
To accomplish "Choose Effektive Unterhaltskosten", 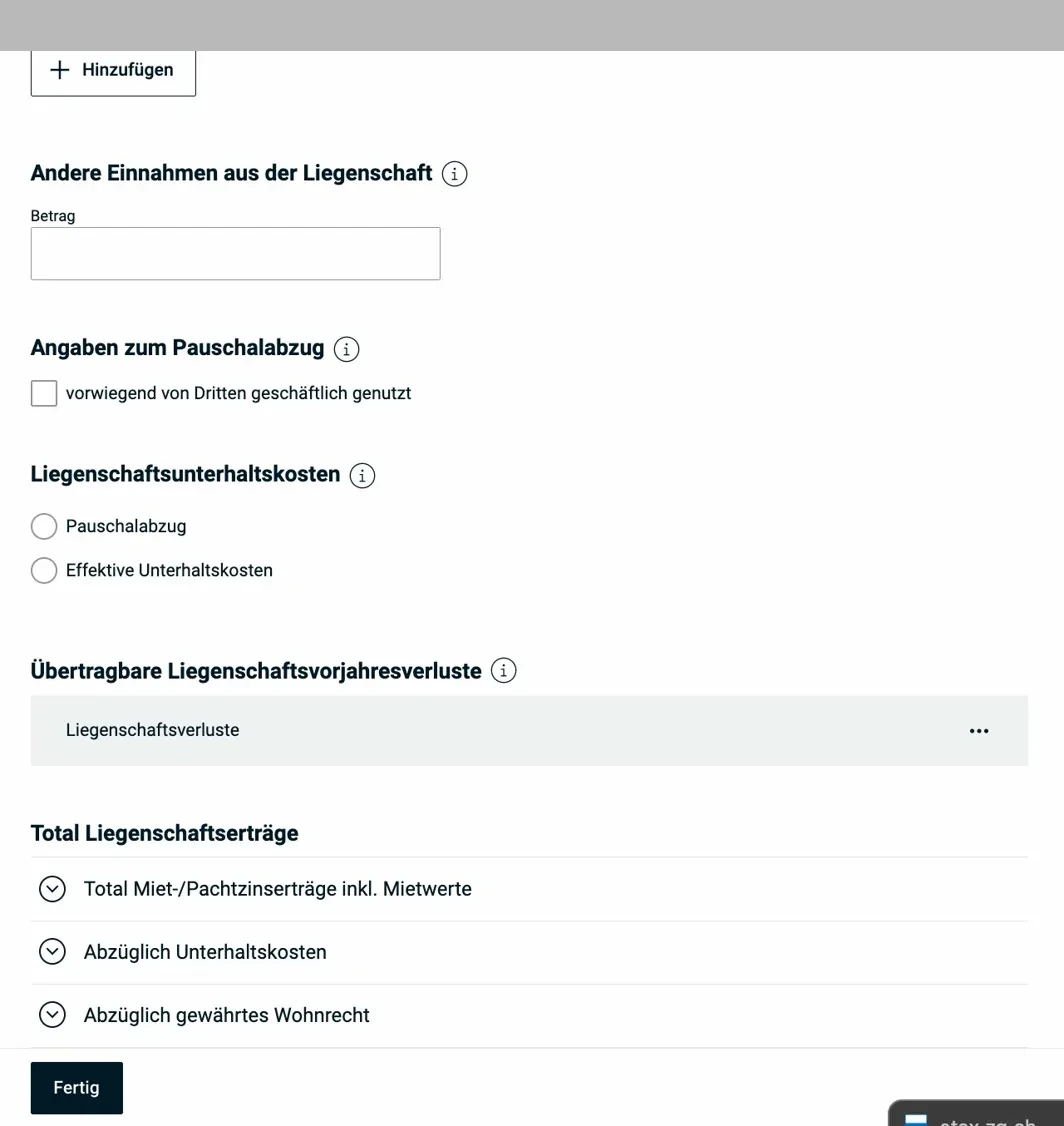I will tap(43, 570).
